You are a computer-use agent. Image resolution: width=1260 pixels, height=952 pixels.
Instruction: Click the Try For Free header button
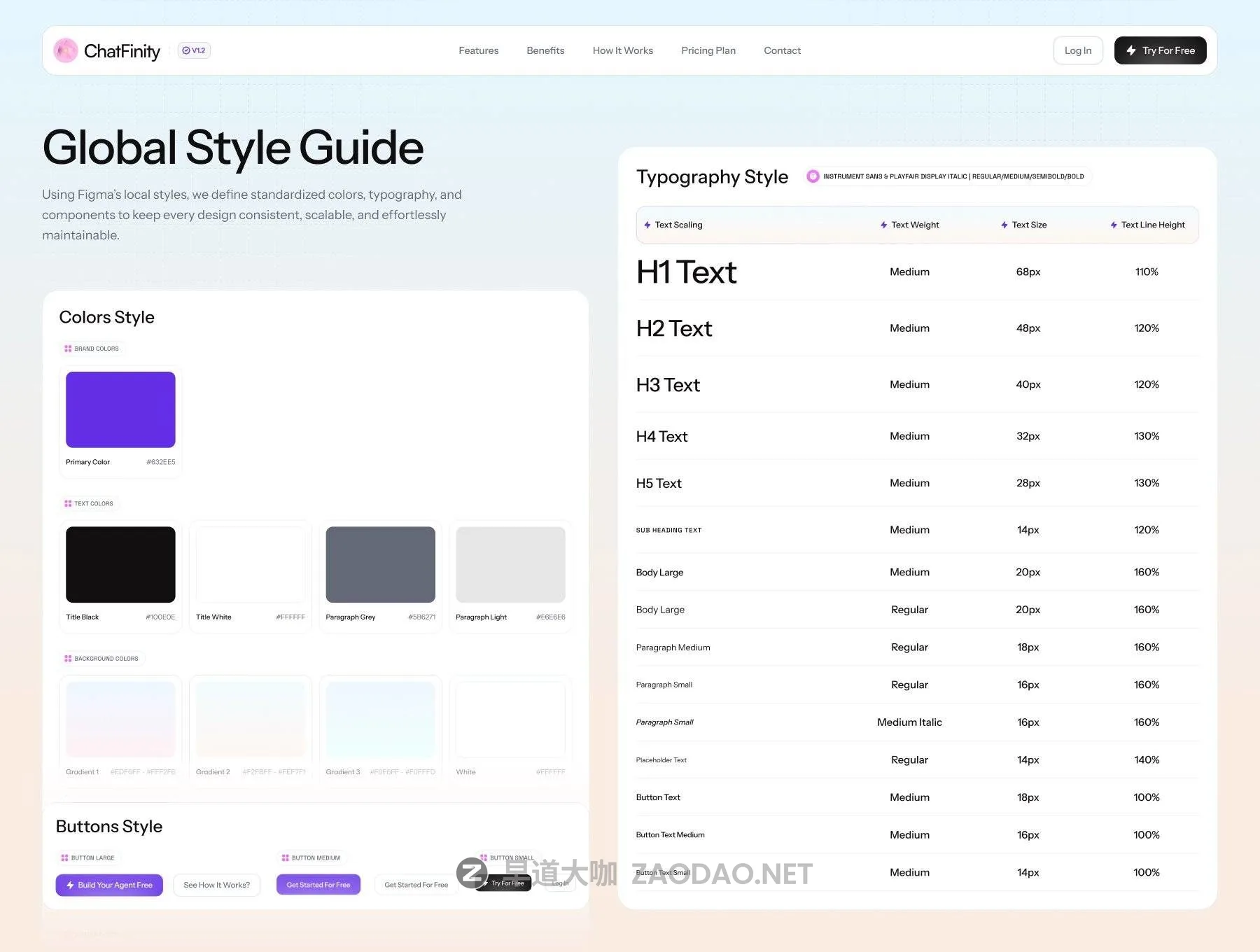1160,50
